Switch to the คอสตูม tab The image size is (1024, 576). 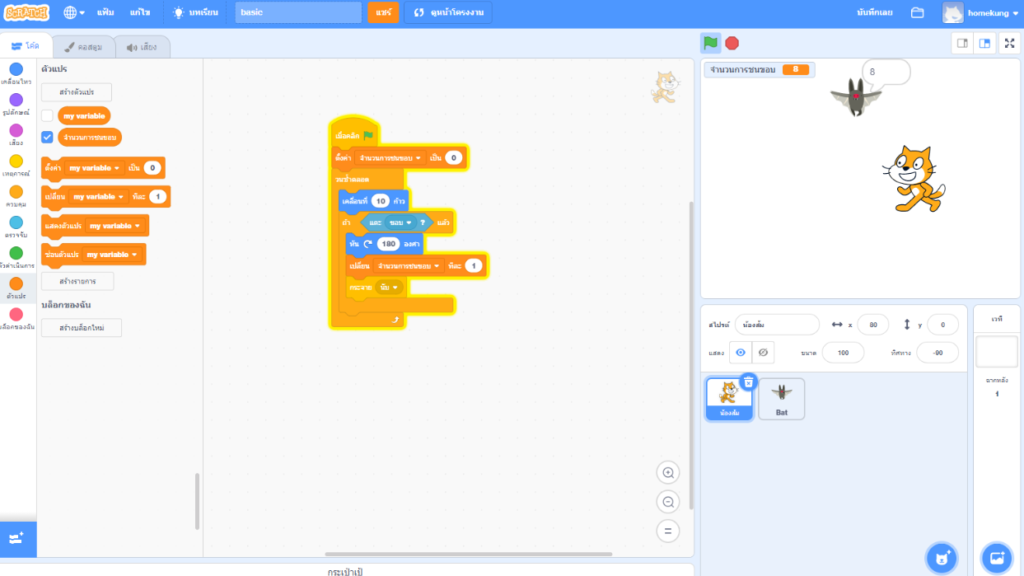click(x=84, y=46)
